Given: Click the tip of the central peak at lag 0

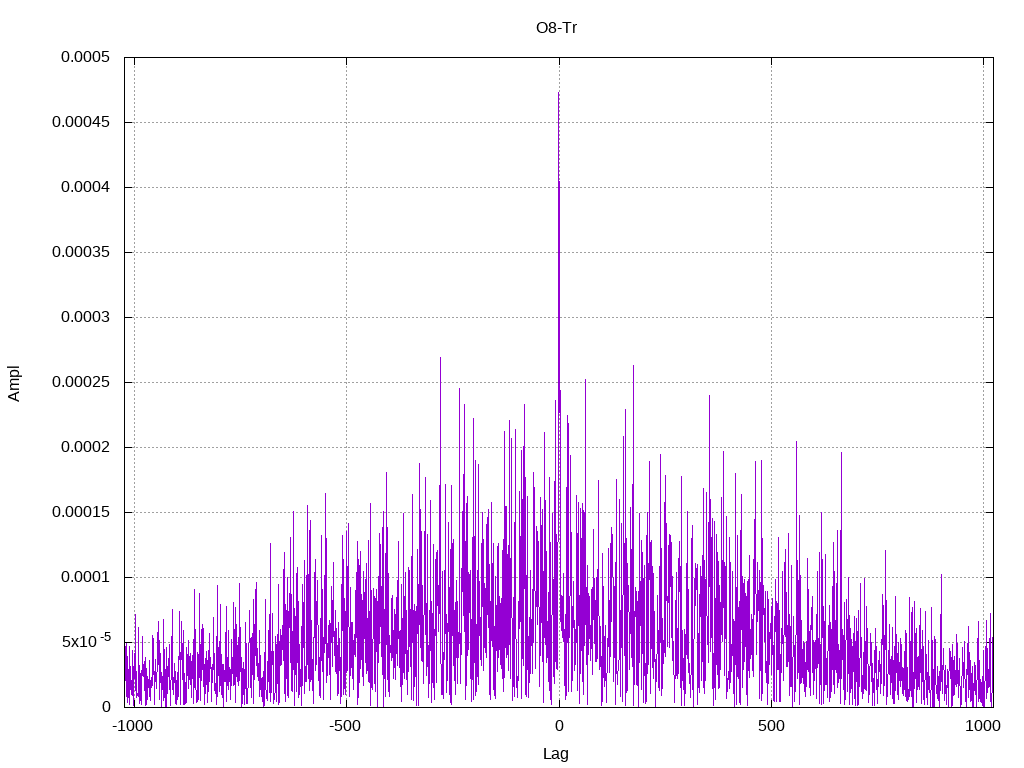Looking at the screenshot, I should (x=558, y=93).
